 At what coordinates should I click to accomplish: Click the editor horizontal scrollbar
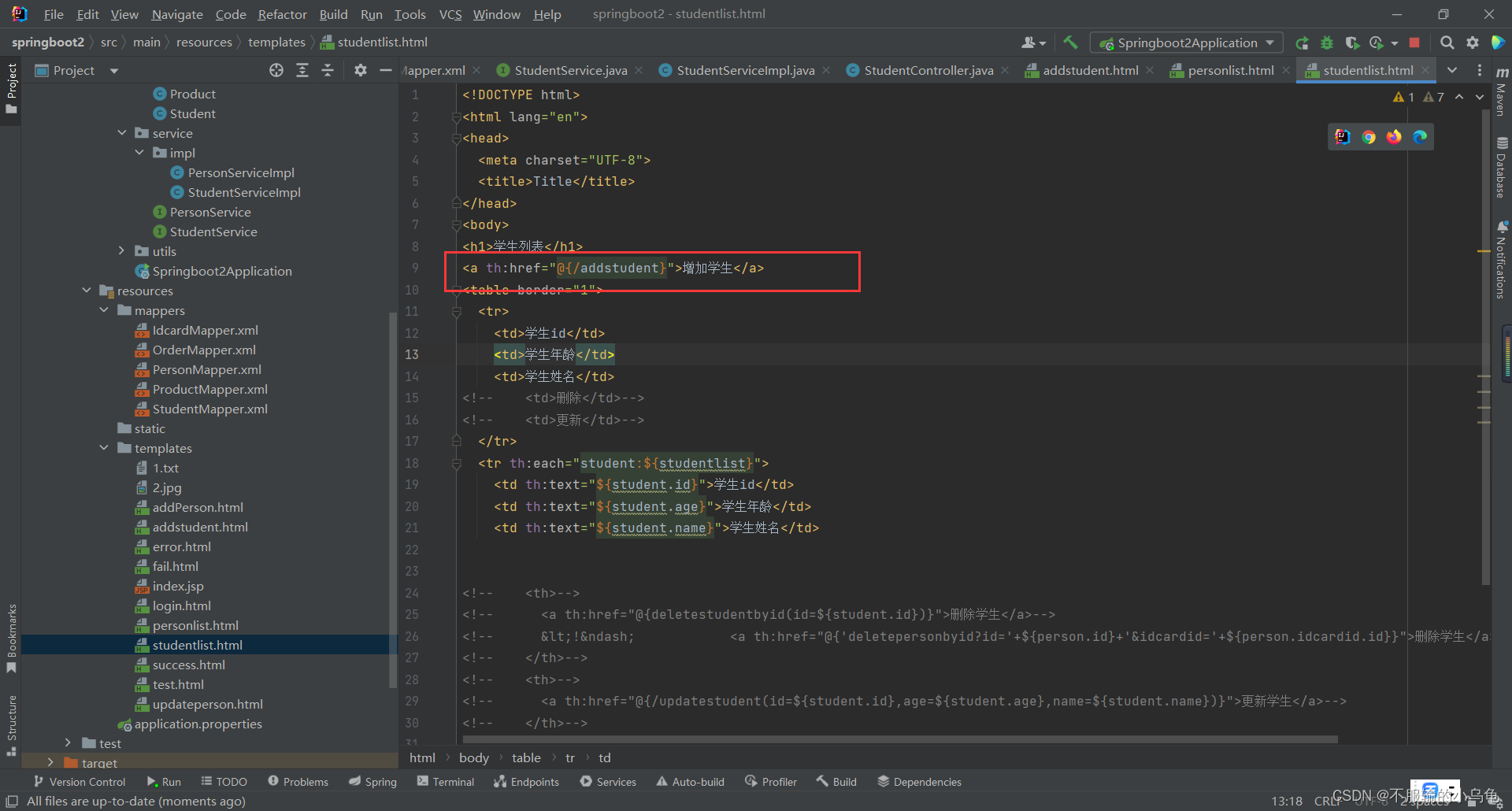point(899,739)
